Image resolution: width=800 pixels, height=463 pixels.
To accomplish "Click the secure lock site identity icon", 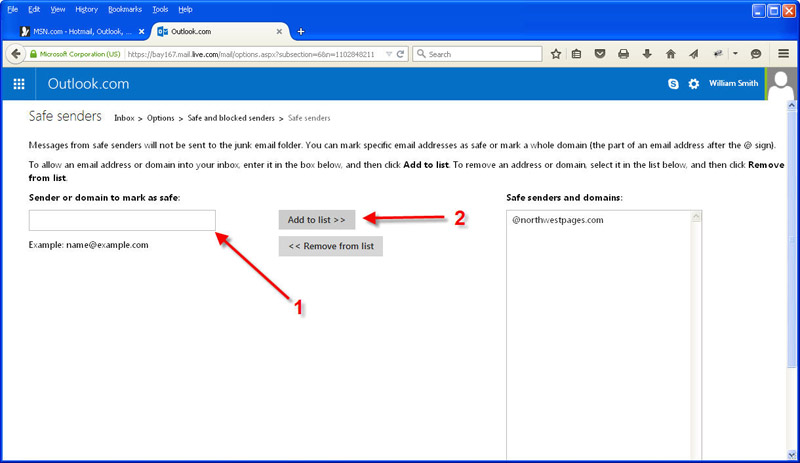I will (x=33, y=54).
